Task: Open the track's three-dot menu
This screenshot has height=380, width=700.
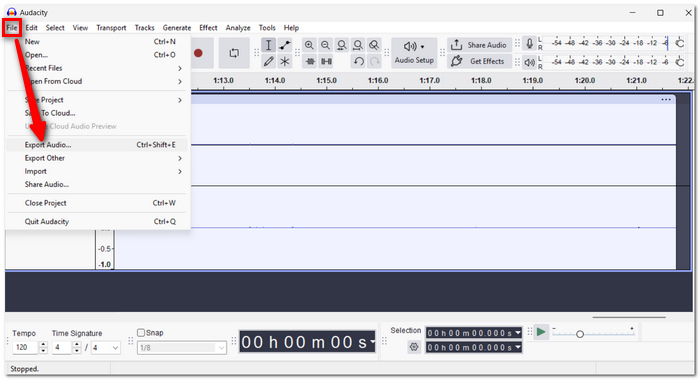Action: tap(666, 100)
